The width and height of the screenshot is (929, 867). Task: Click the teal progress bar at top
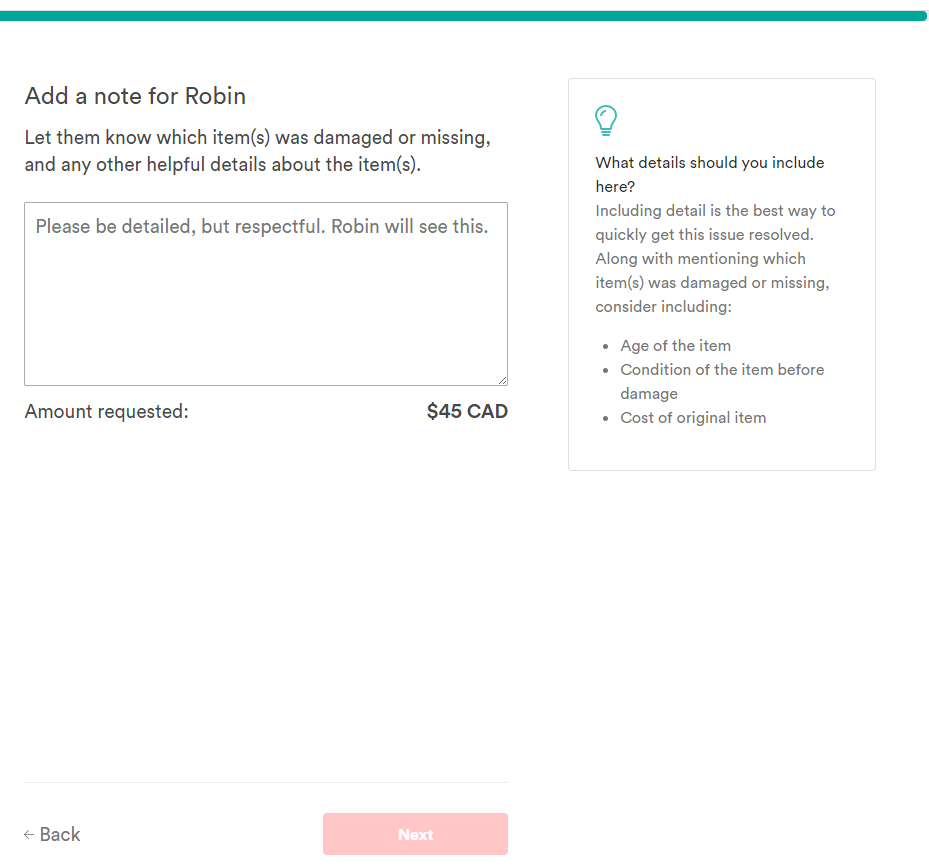pyautogui.click(x=464, y=16)
